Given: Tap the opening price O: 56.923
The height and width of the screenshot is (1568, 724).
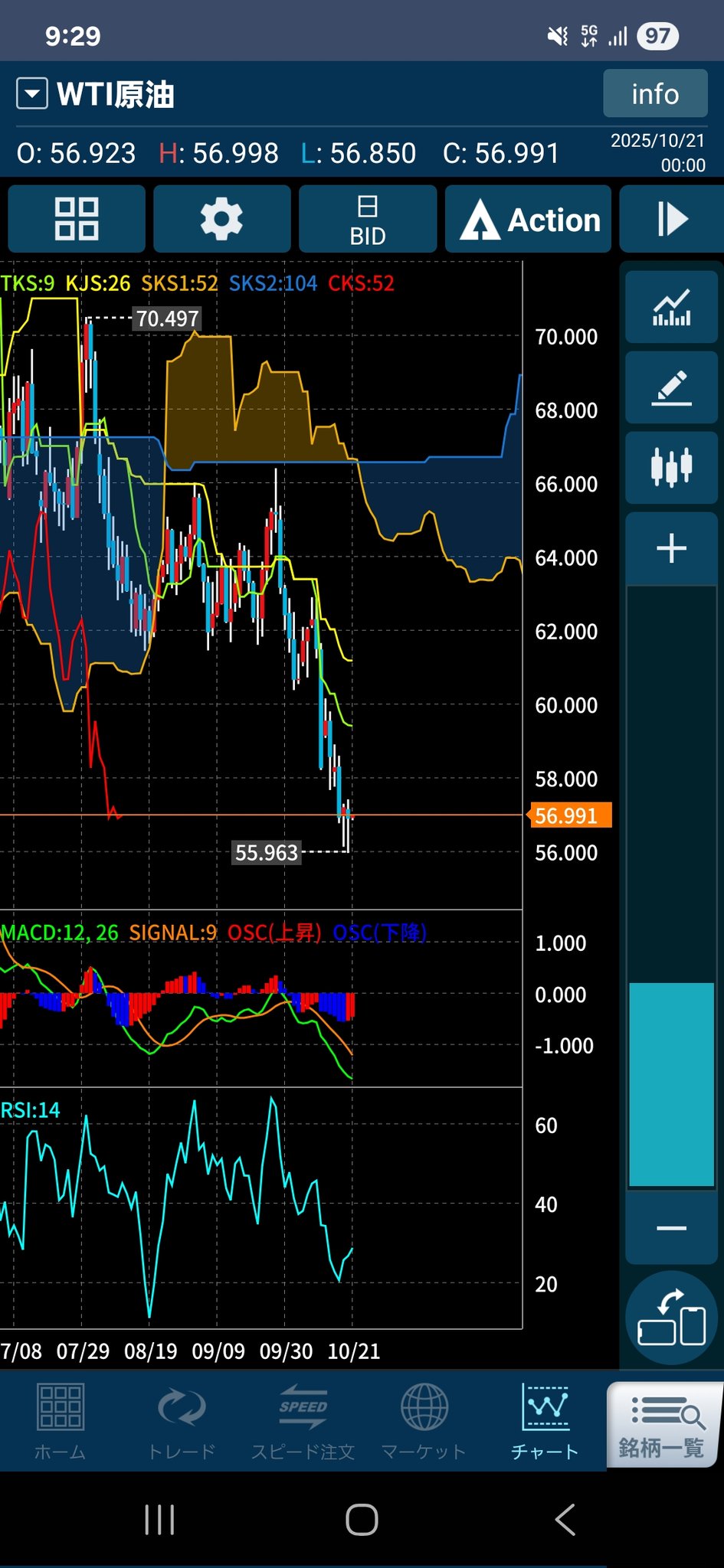Looking at the screenshot, I should (x=76, y=153).
